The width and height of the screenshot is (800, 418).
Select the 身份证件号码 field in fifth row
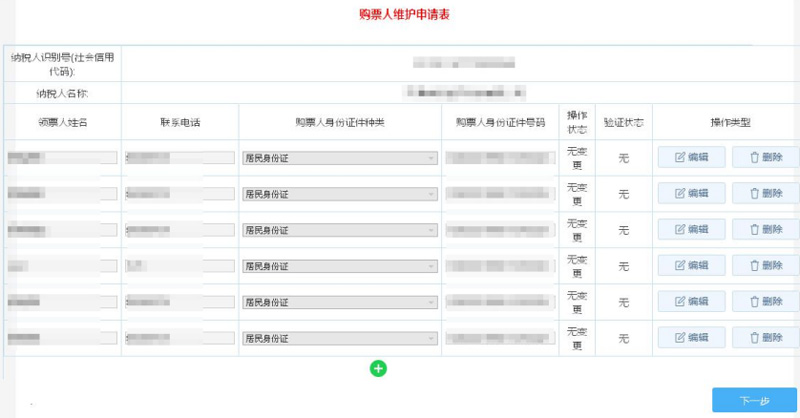(500, 302)
